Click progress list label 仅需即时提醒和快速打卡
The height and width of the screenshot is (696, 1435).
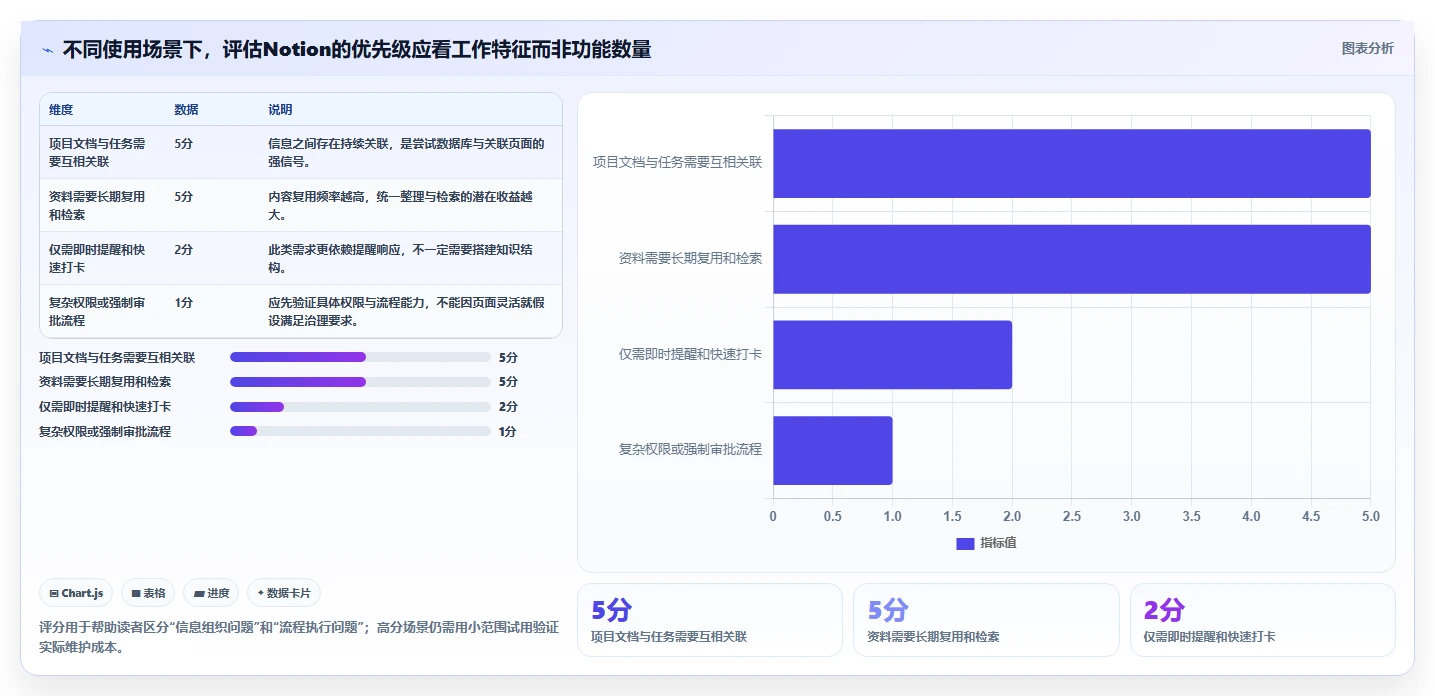[105, 407]
